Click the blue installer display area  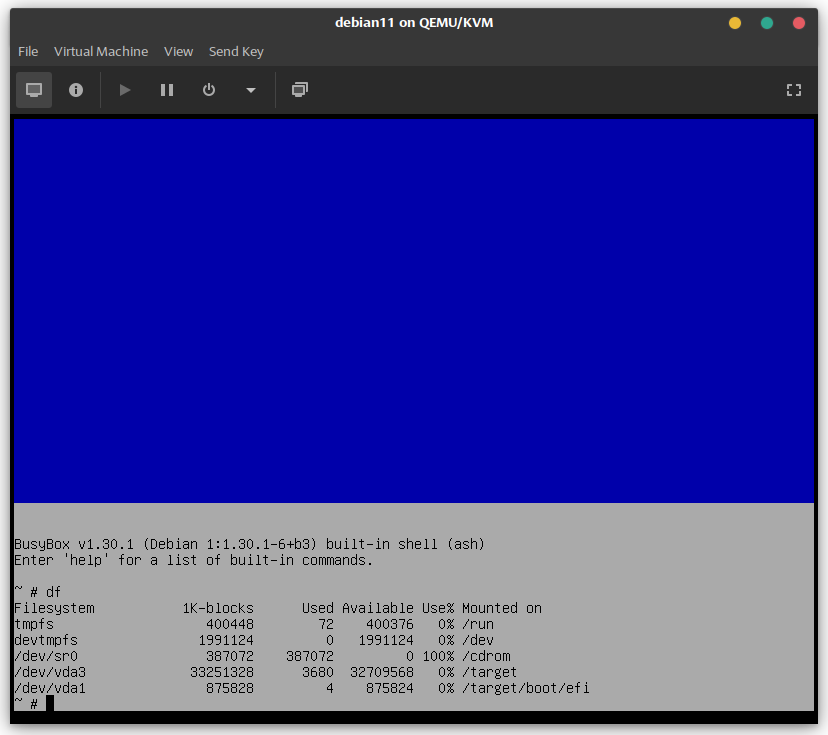click(414, 310)
